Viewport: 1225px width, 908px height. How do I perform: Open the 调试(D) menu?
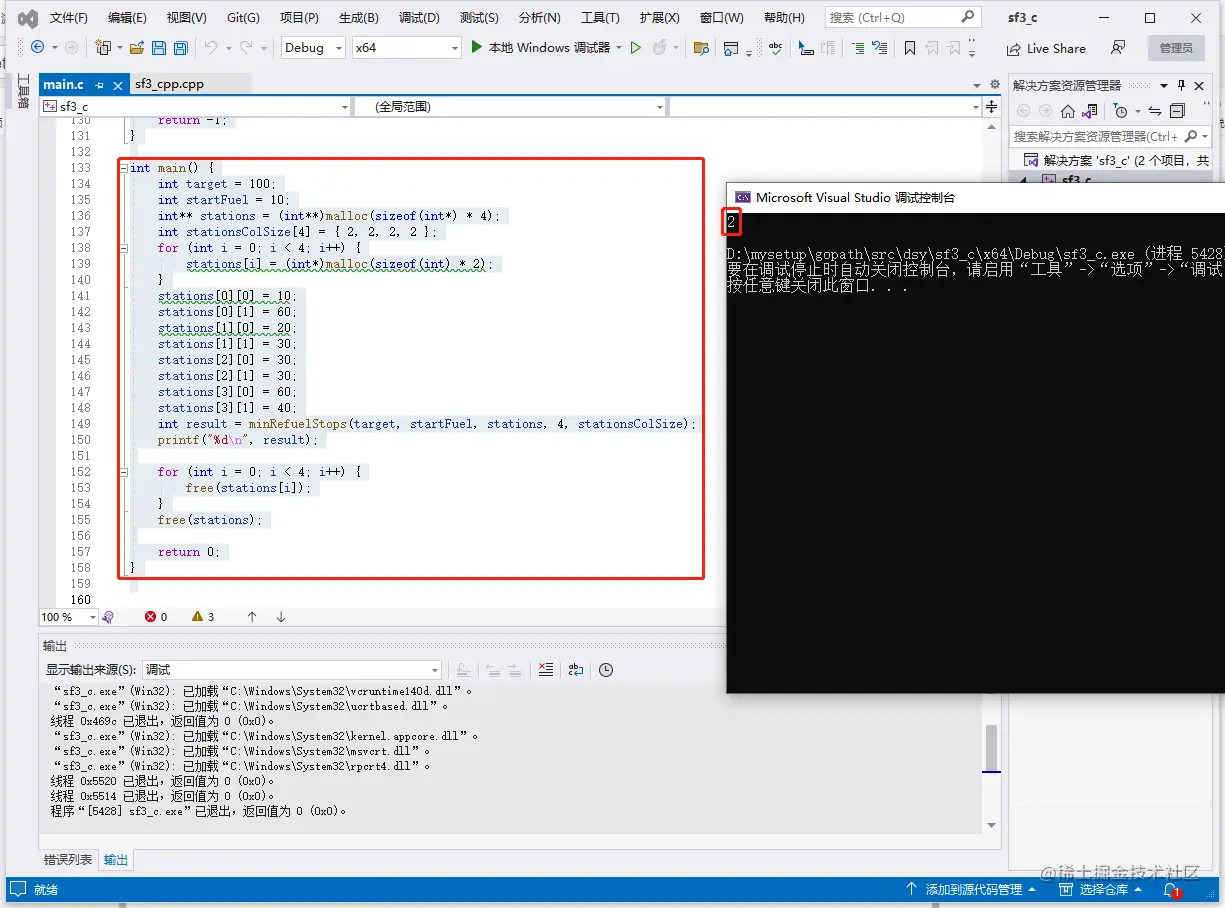pos(419,18)
